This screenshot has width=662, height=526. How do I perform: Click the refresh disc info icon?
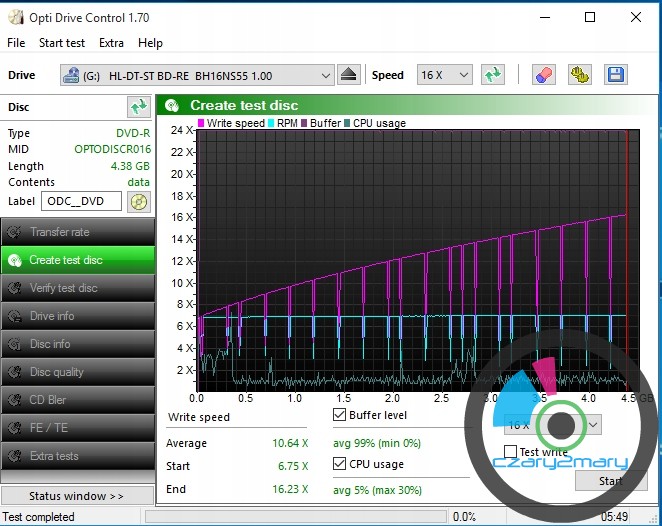click(138, 107)
